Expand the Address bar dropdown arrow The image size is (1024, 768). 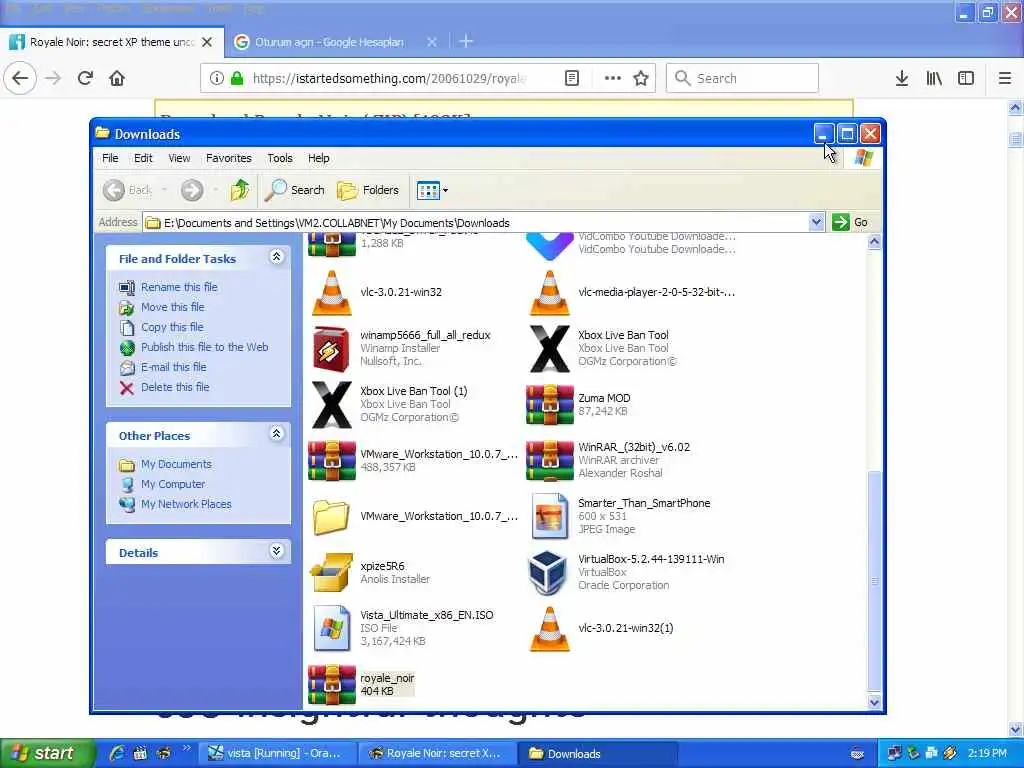[x=816, y=222]
